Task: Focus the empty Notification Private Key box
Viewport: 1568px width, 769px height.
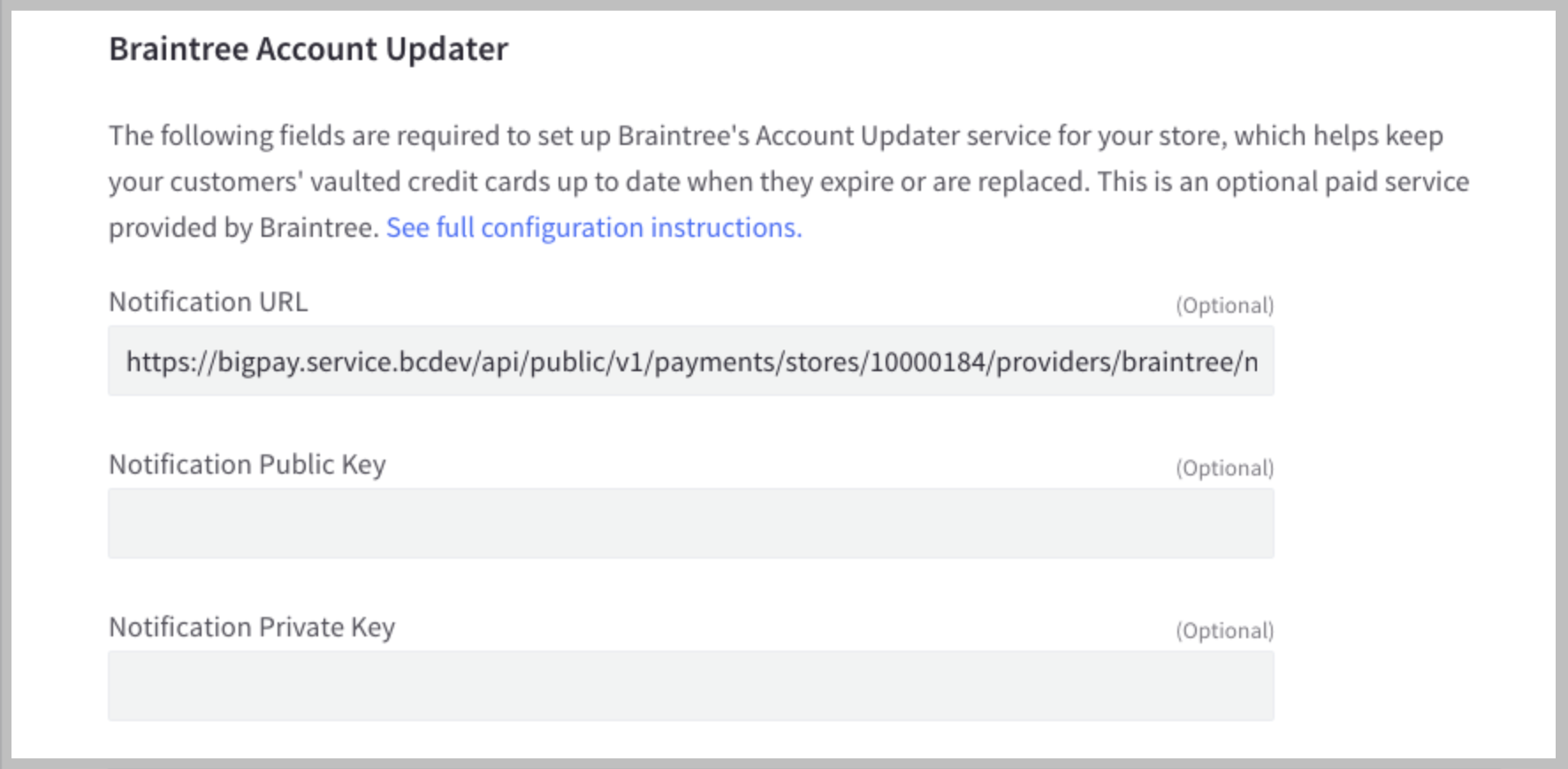Action: click(689, 686)
